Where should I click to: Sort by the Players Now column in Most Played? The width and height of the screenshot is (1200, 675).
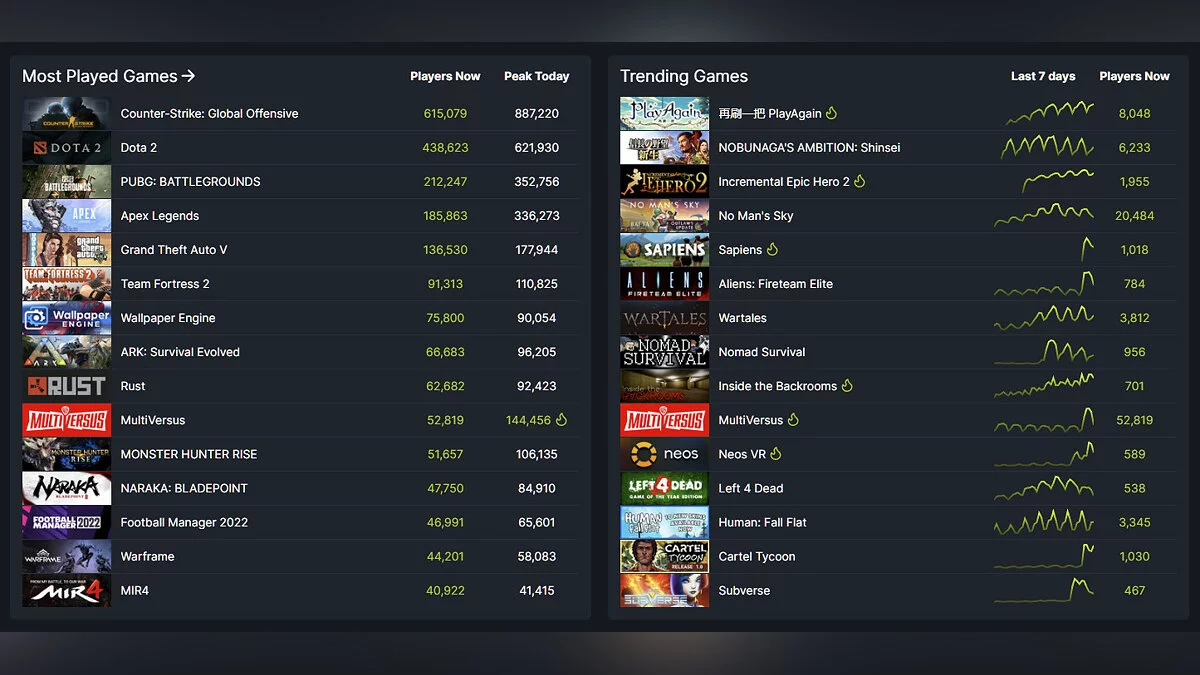coord(445,76)
